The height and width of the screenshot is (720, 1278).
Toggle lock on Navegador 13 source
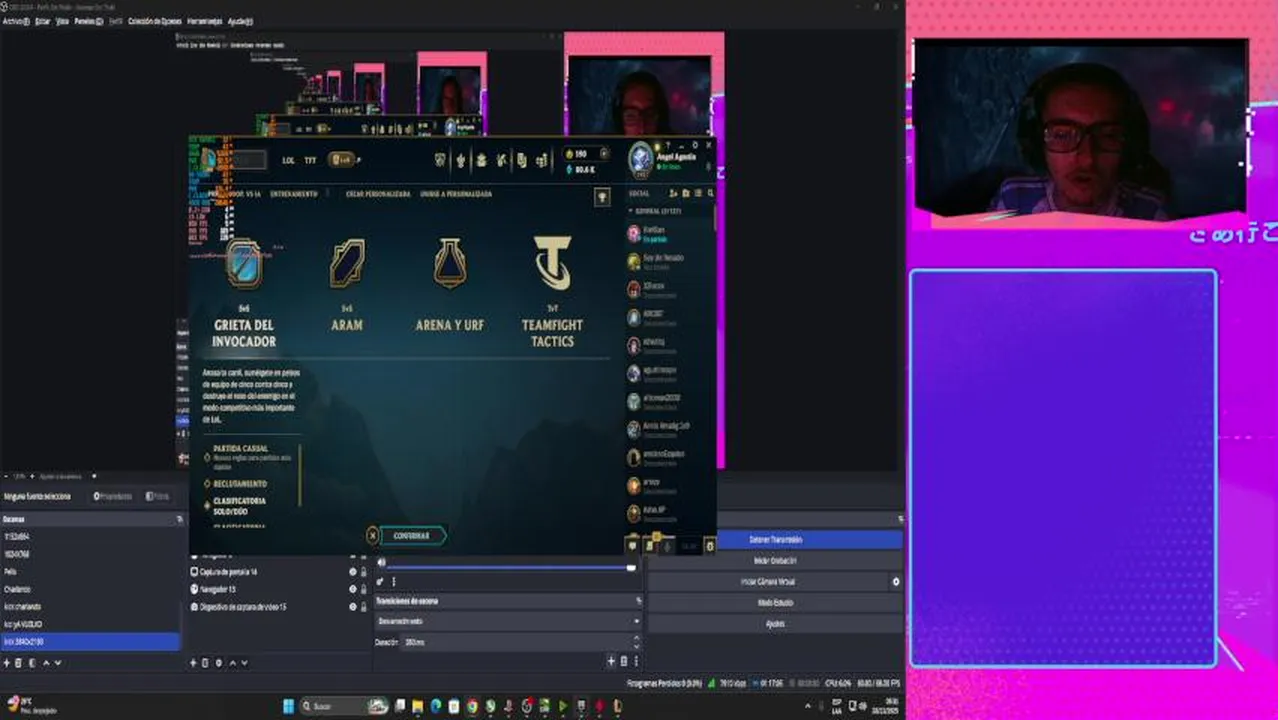click(x=363, y=590)
